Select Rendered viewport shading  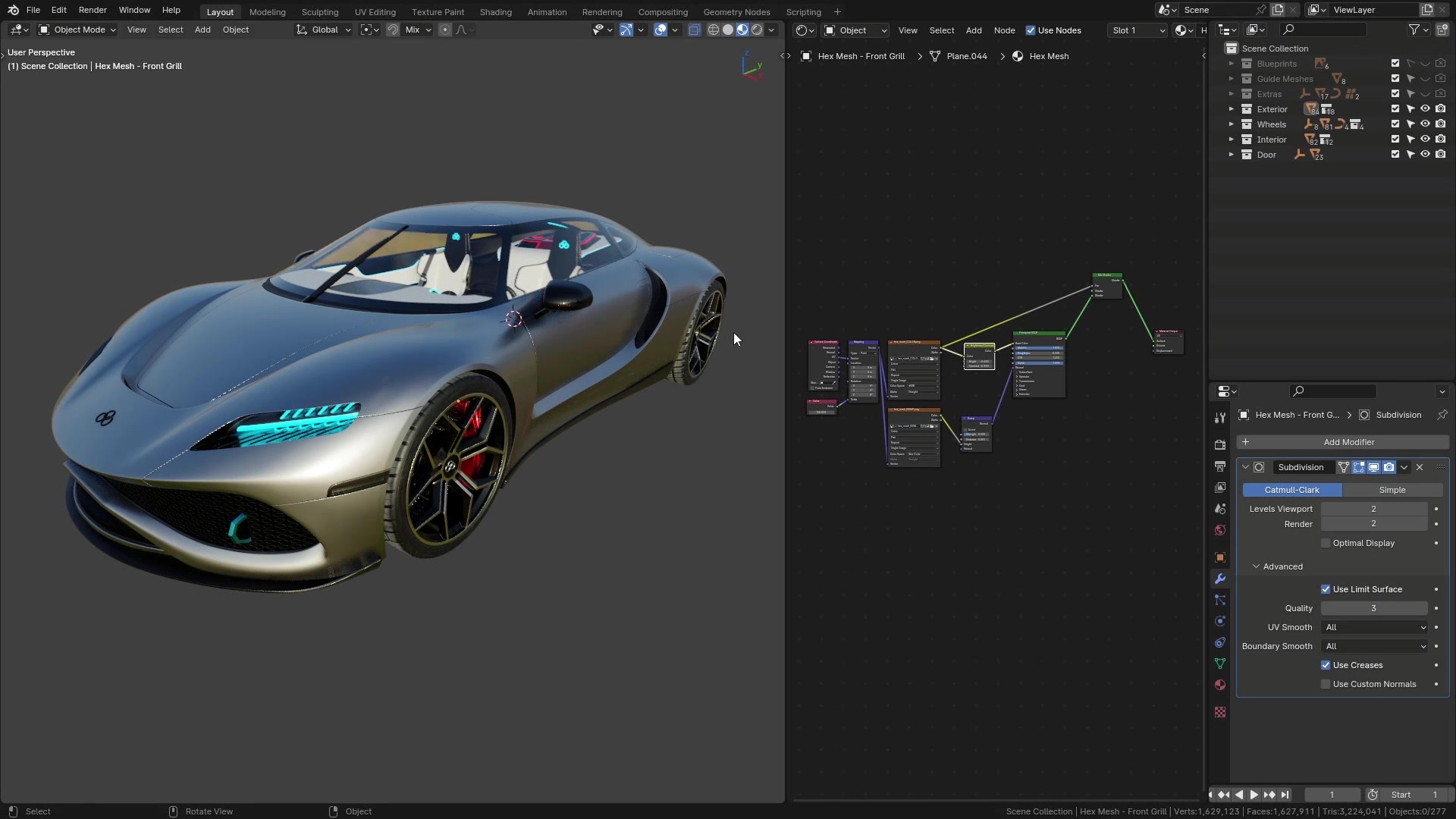click(x=757, y=30)
